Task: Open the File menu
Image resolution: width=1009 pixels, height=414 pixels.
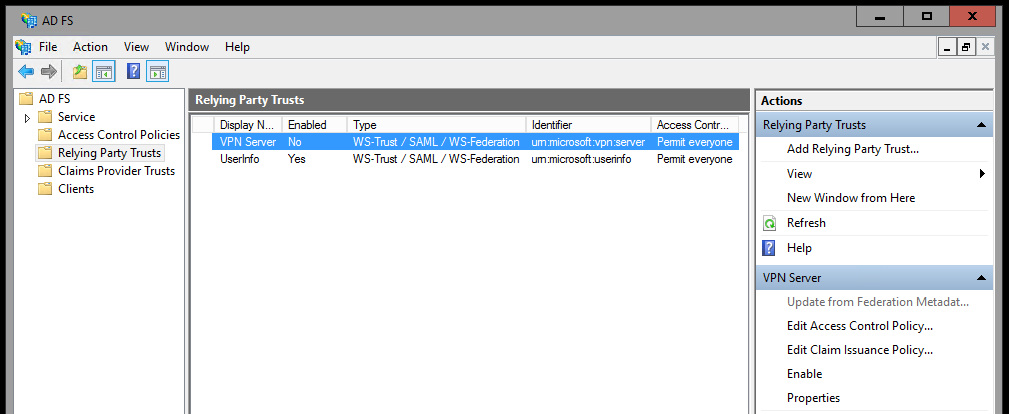Action: (x=48, y=47)
